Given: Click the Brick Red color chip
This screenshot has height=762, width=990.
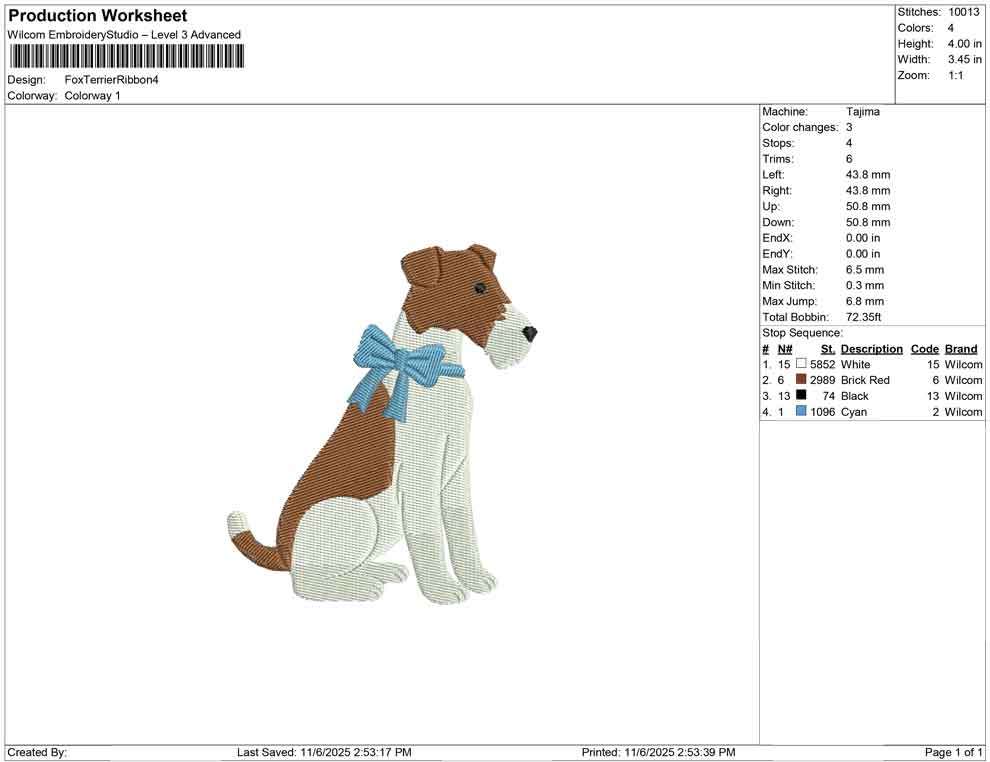Looking at the screenshot, I should [x=800, y=380].
